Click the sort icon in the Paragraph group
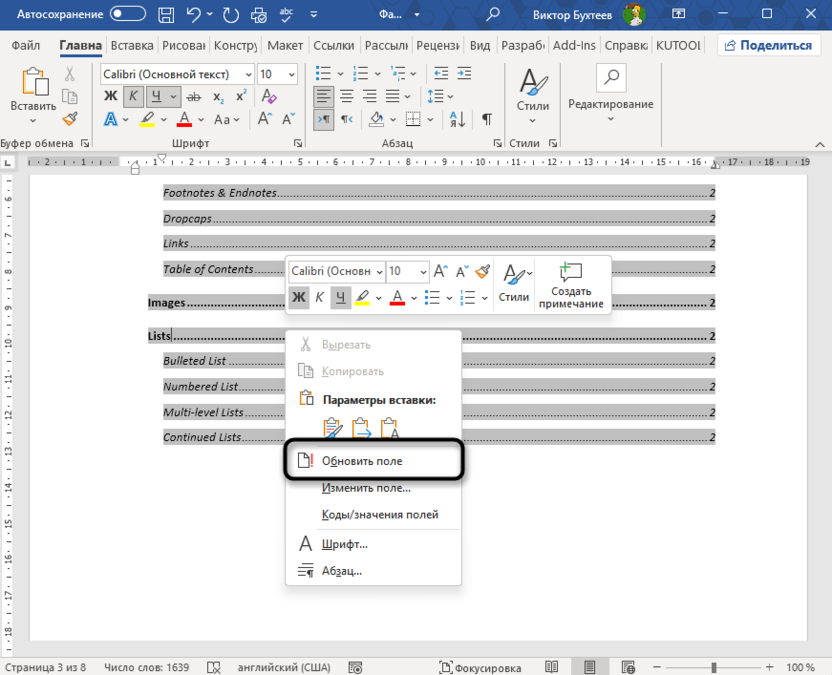The image size is (832, 675). [x=456, y=118]
